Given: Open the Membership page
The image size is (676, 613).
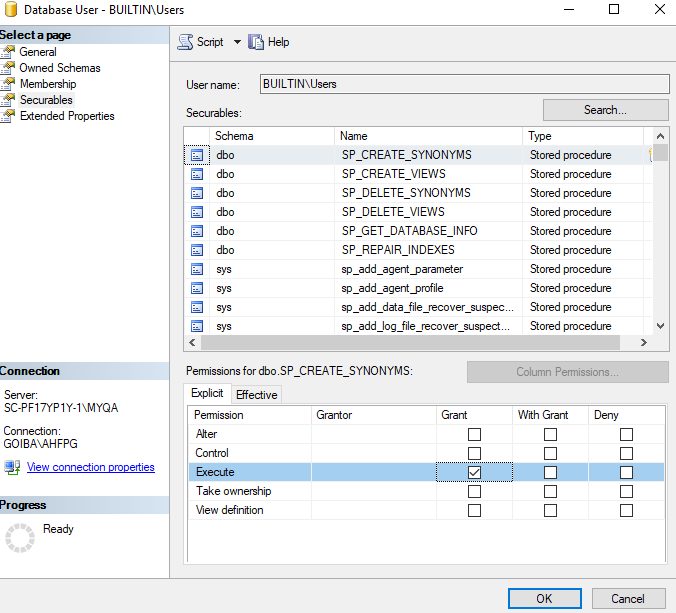Looking at the screenshot, I should click(x=48, y=84).
